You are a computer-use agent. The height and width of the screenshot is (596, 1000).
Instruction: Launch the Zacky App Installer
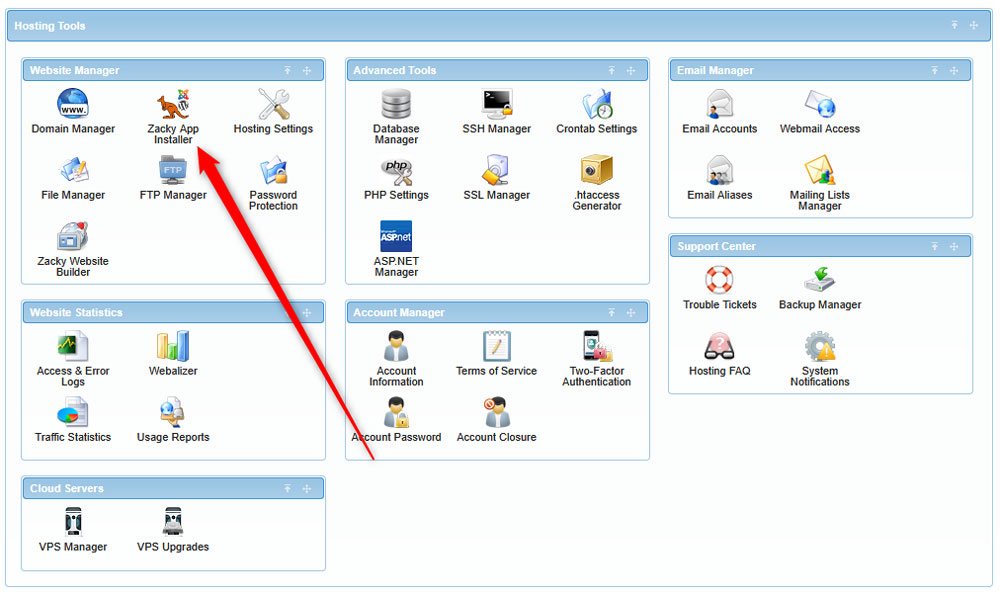point(172,110)
